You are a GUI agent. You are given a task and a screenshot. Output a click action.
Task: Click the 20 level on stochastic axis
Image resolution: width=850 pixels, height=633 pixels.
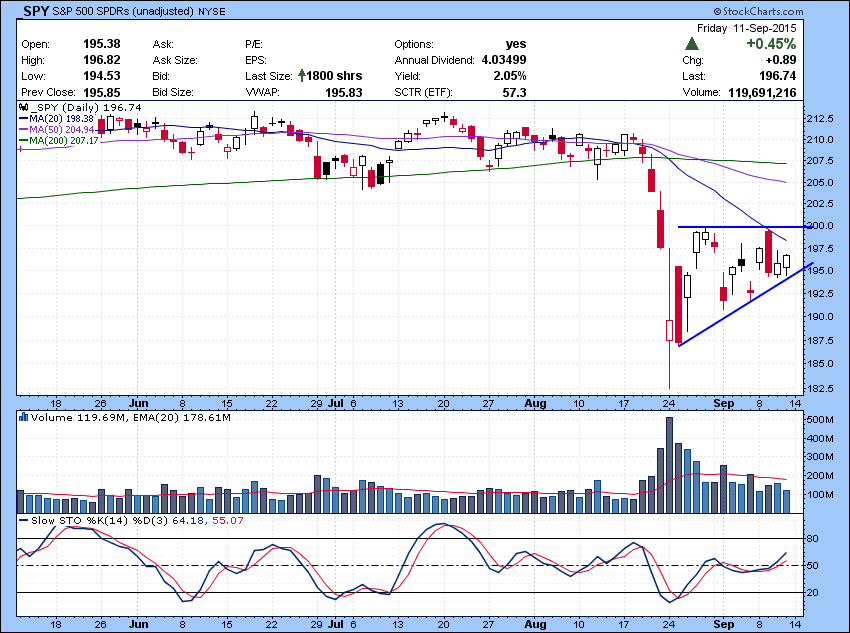[813, 592]
